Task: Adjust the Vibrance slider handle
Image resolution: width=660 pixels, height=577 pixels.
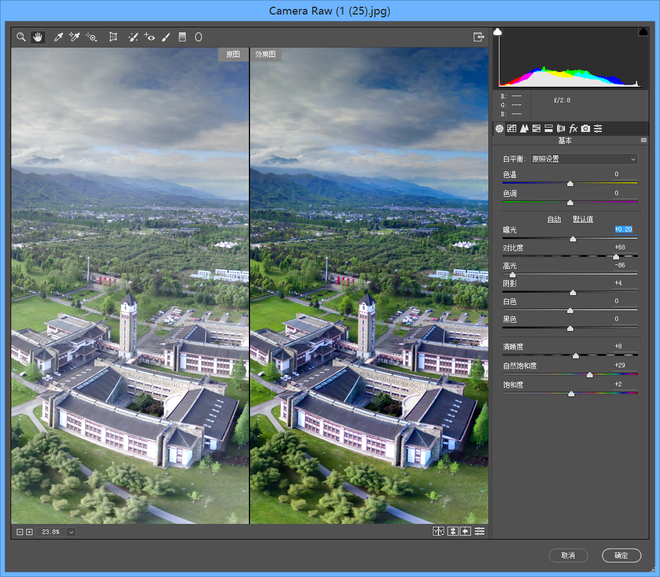Action: [590, 375]
